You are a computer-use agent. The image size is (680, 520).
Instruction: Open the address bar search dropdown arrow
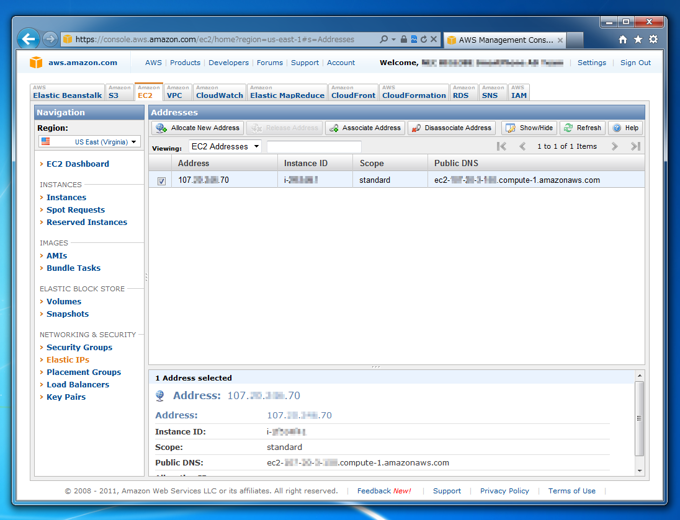click(394, 39)
